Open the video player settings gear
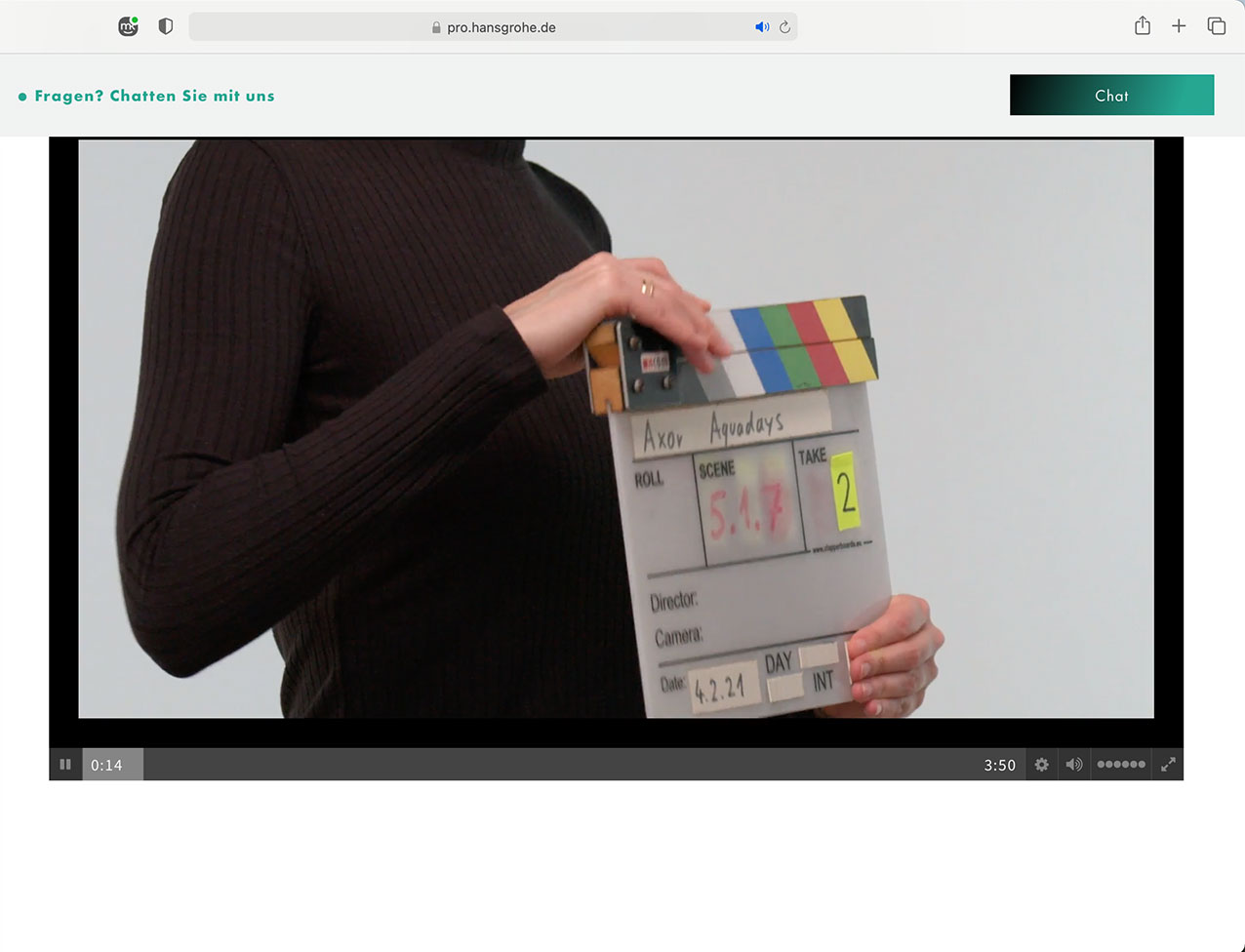Image resolution: width=1245 pixels, height=952 pixels. (x=1041, y=765)
